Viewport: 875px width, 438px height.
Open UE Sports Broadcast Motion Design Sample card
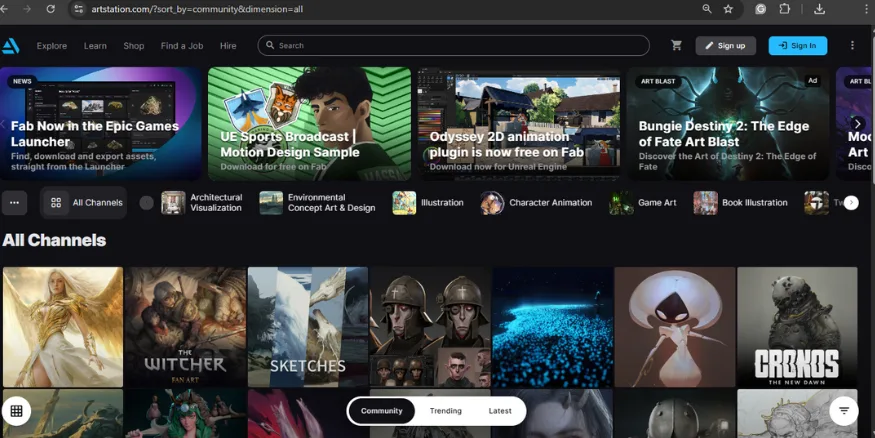[309, 124]
